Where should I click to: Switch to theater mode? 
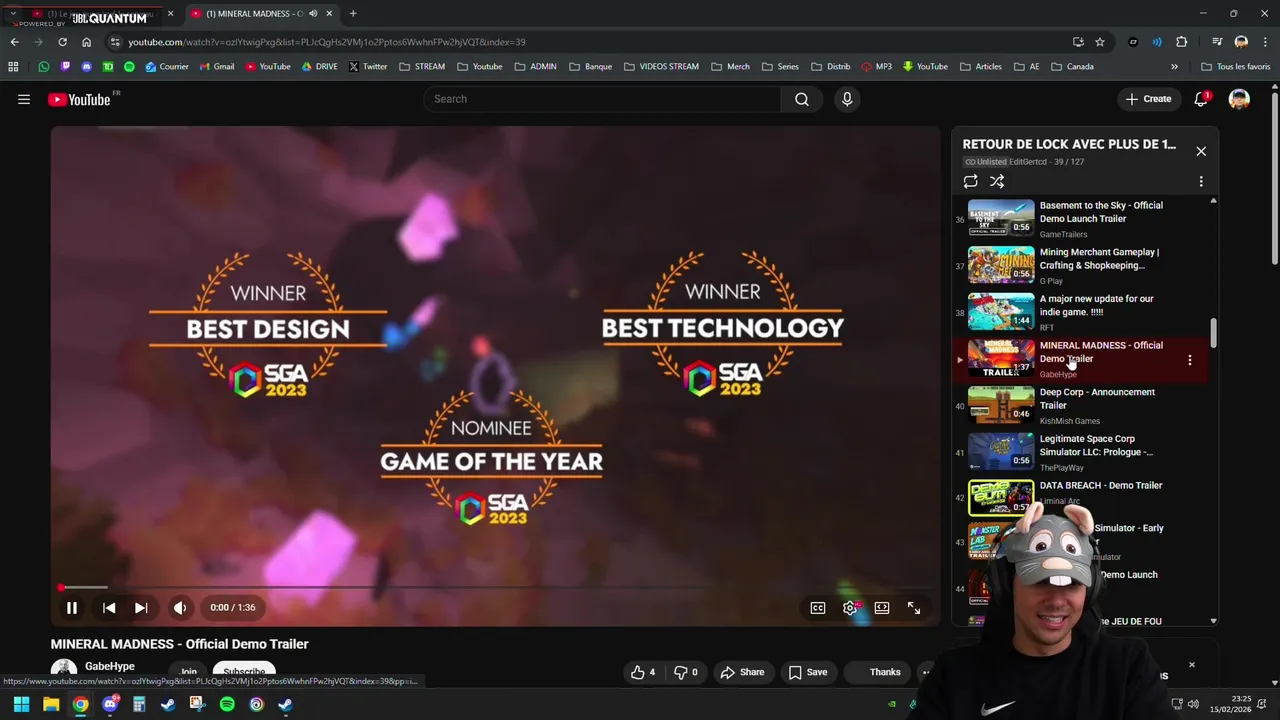tap(882, 607)
